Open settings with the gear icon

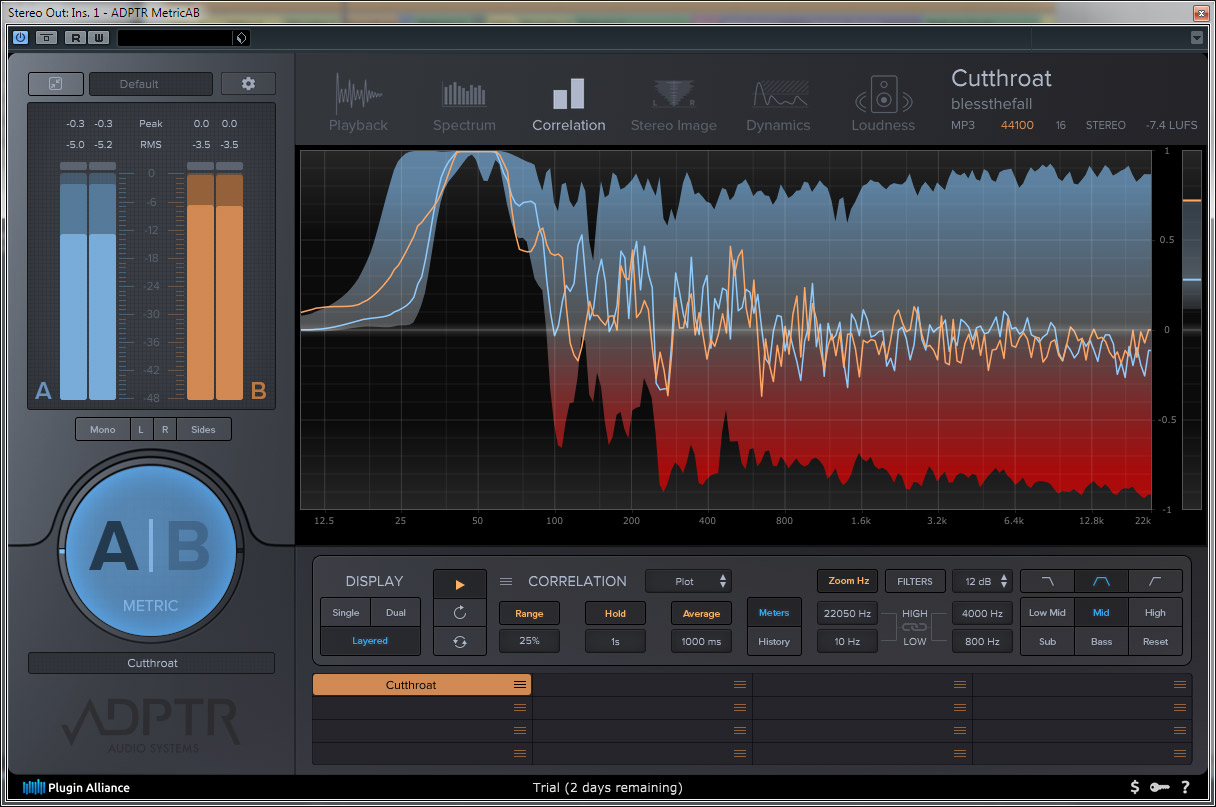click(248, 84)
